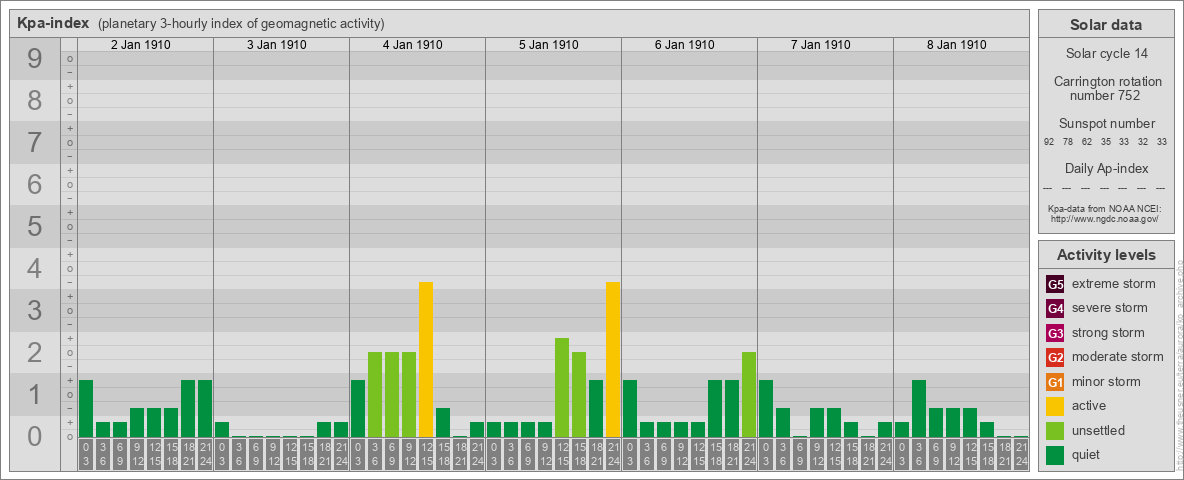Click the G2 moderate storm legend icon
Screen dimensions: 1184x480
(1055, 357)
